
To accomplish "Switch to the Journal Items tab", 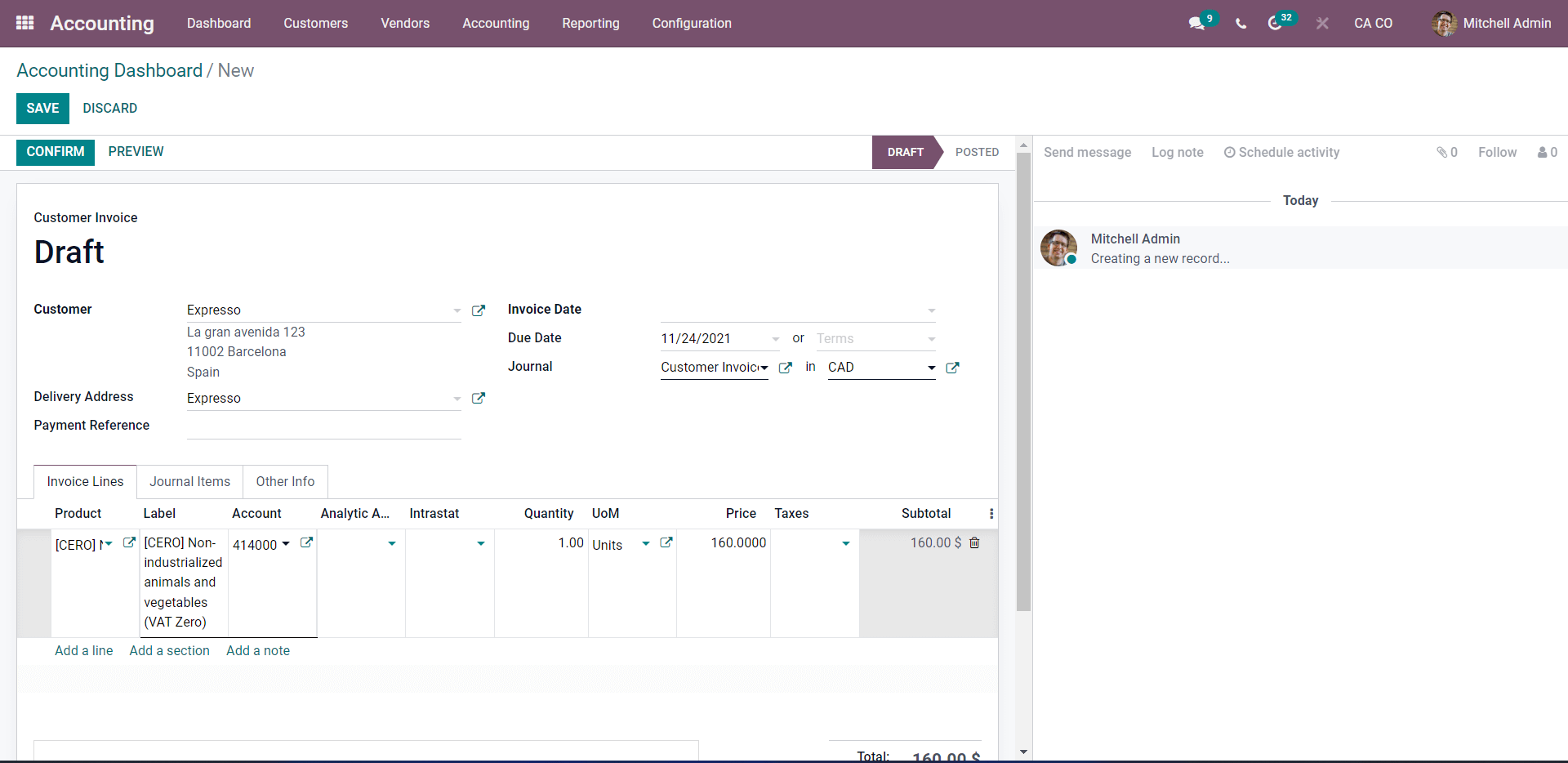I will (x=189, y=482).
